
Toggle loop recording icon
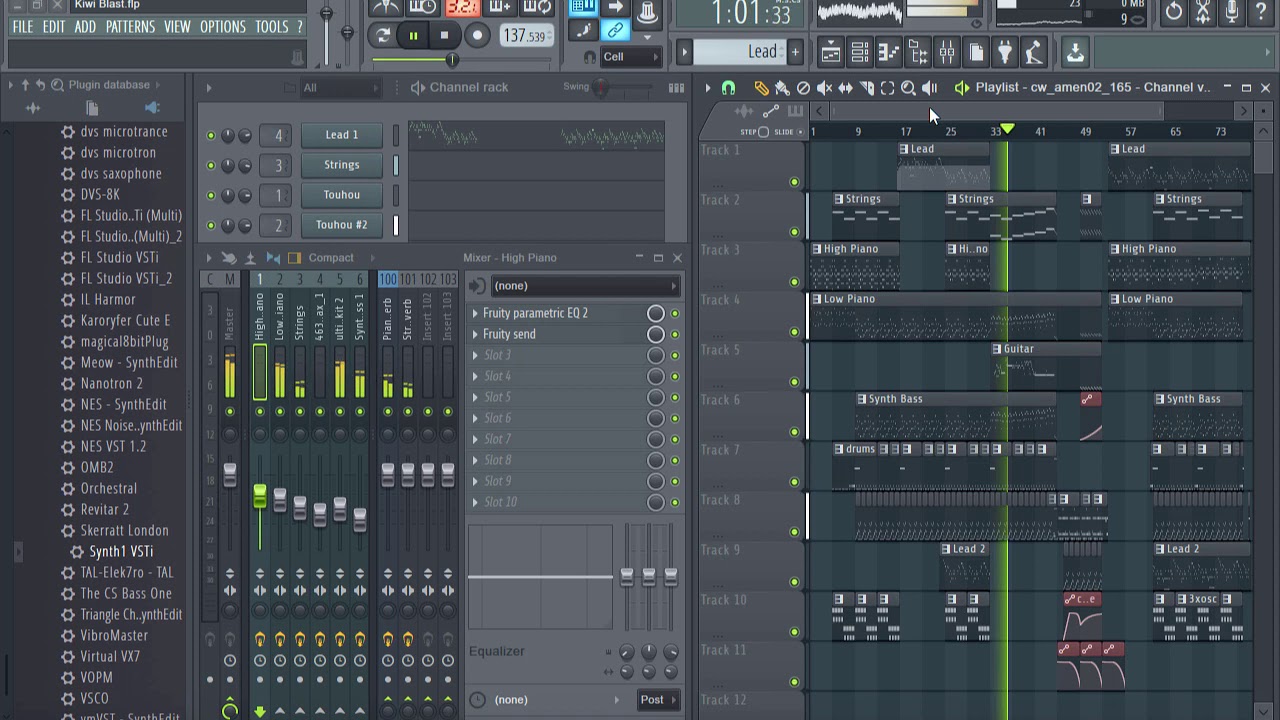(x=538, y=8)
